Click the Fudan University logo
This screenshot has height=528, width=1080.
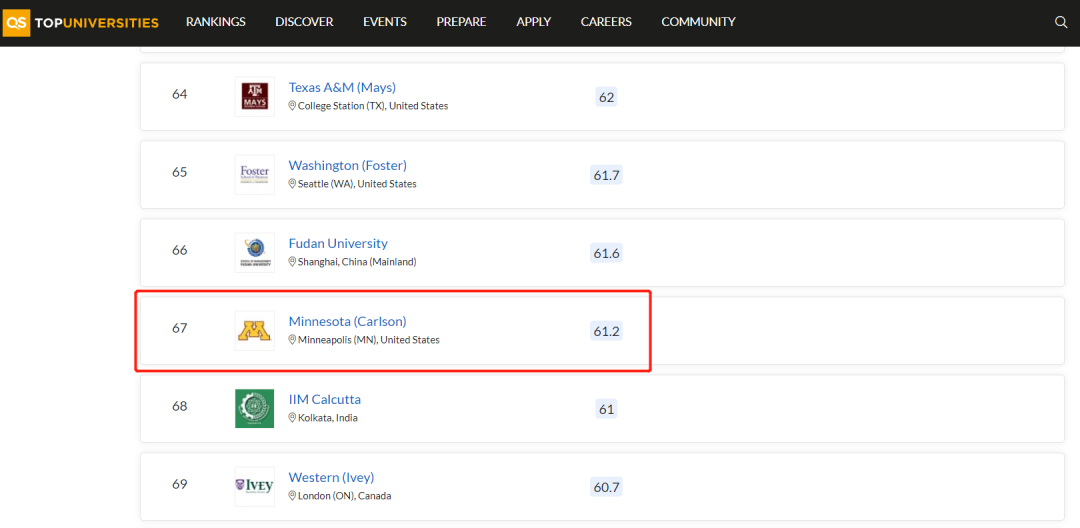click(254, 252)
